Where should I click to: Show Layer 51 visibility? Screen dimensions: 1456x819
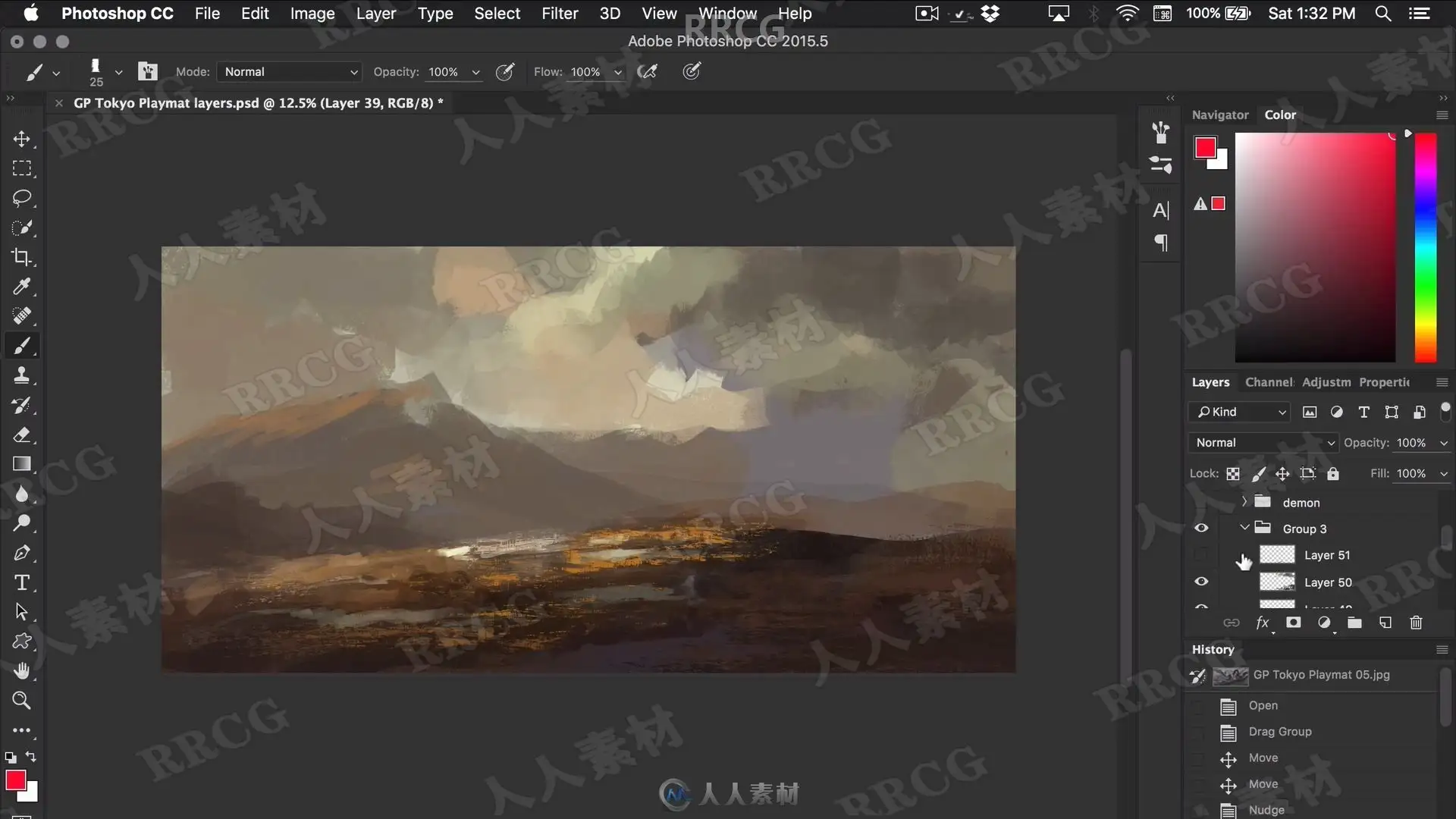tap(1201, 555)
